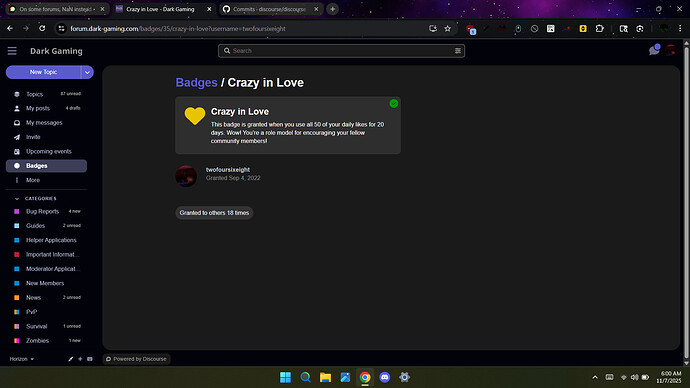Select the Crazy in Love browser tab

click(x=164, y=9)
